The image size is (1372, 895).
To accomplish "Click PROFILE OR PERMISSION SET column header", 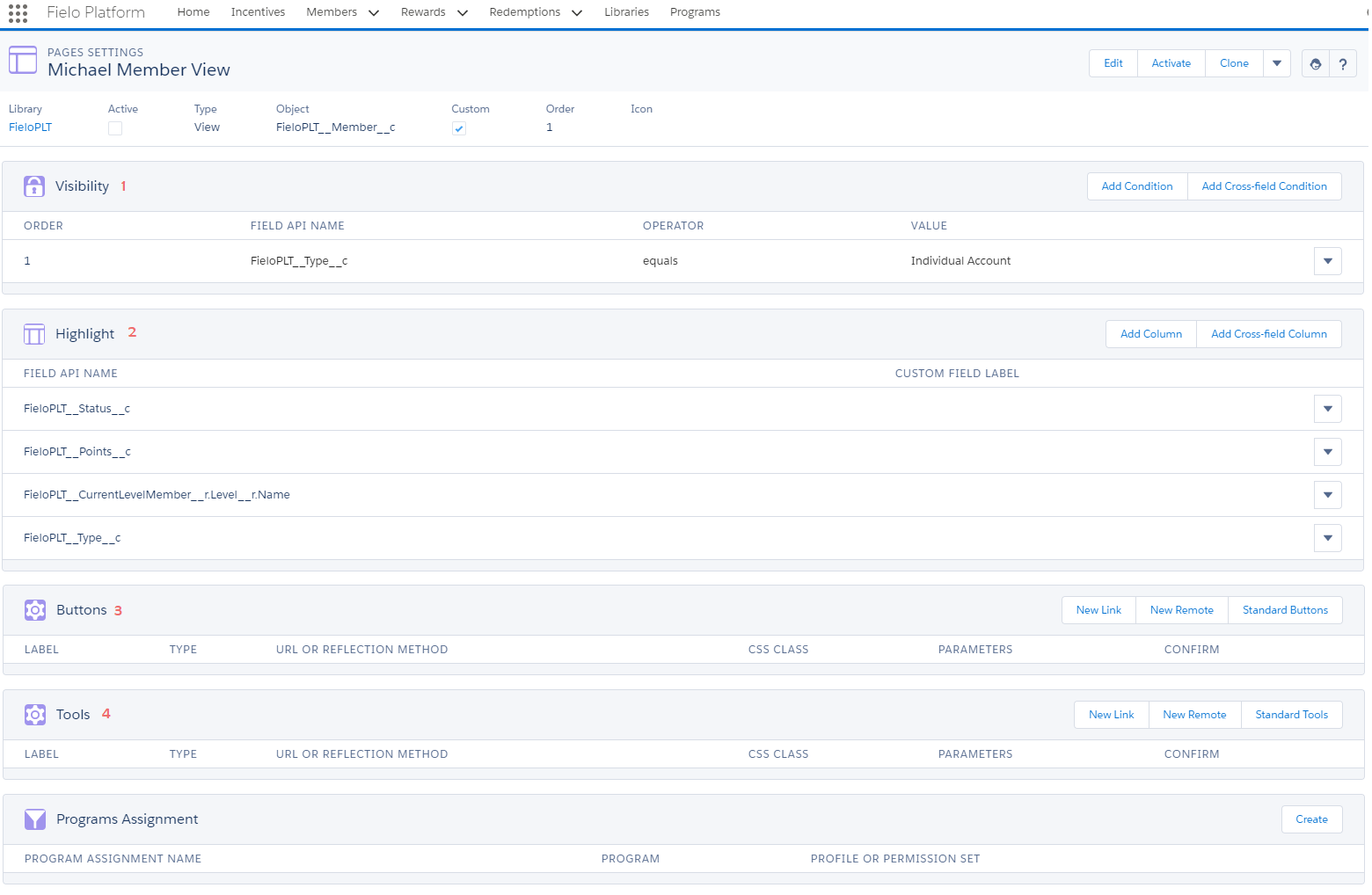I will tap(895, 859).
